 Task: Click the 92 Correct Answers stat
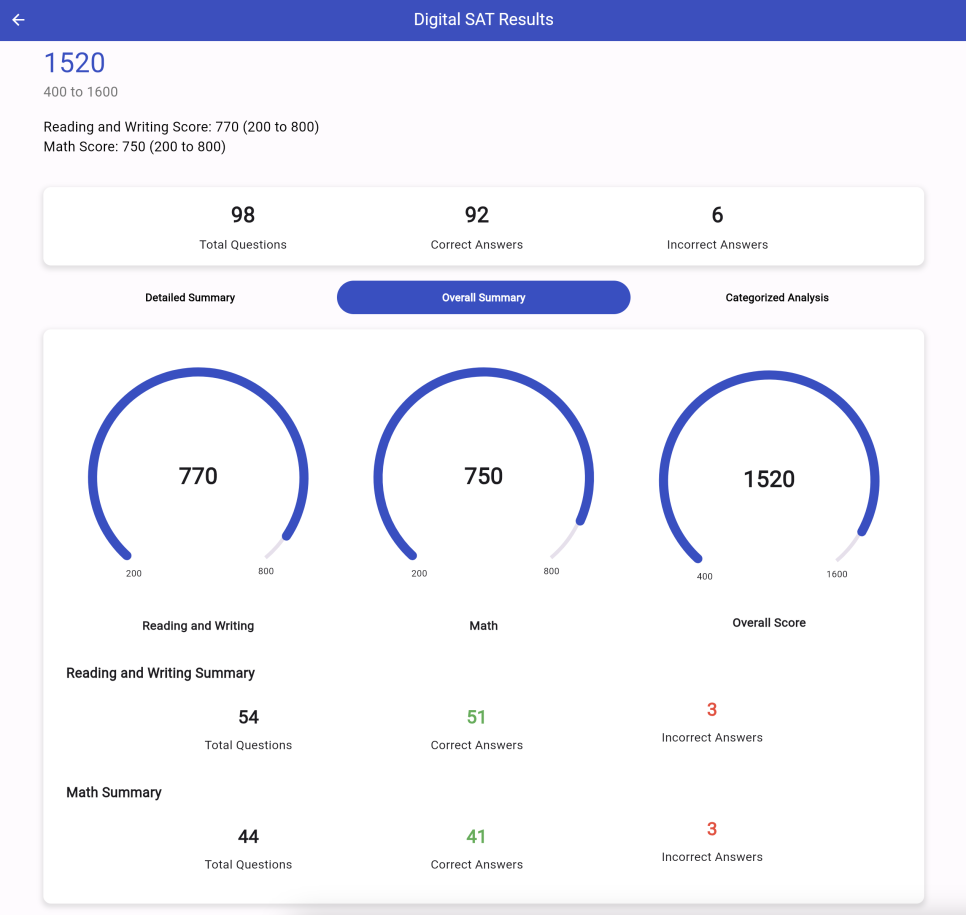point(477,226)
